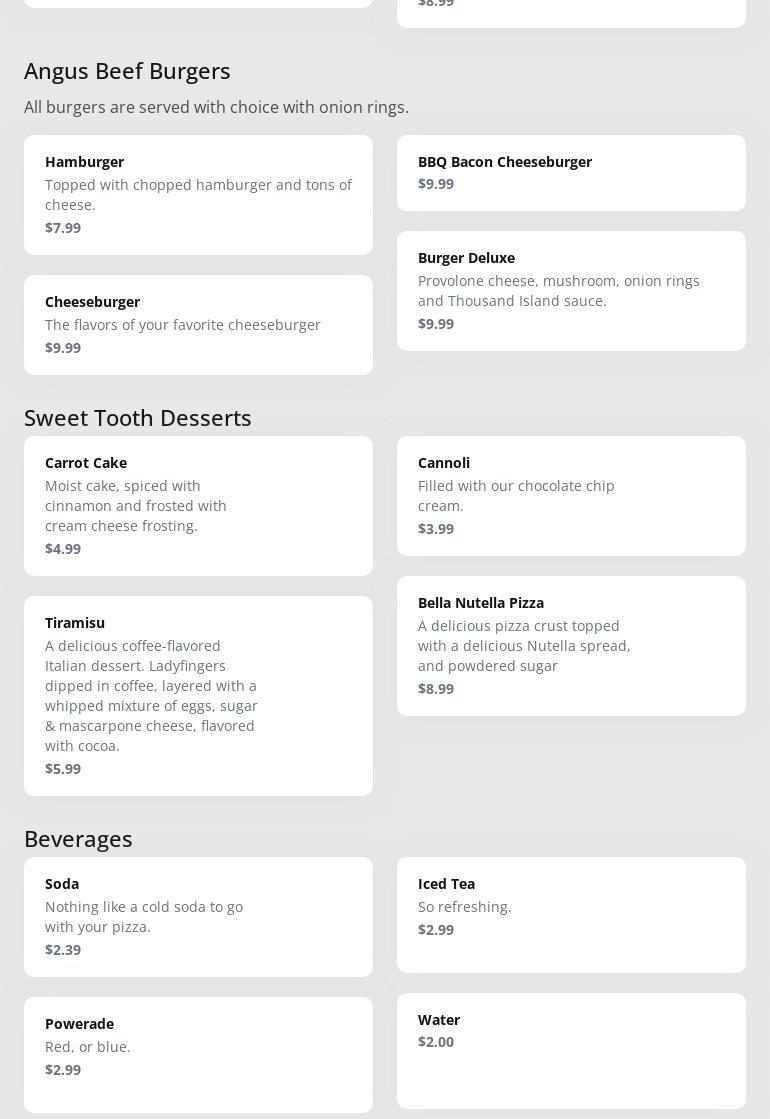Click the Burger Deluxe description text
The height and width of the screenshot is (1119, 770).
[x=558, y=291]
